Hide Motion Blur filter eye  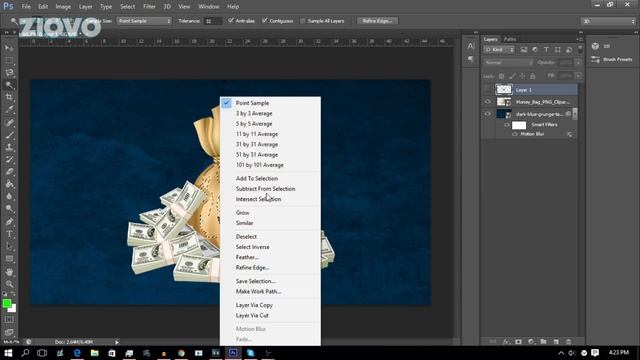[515, 134]
